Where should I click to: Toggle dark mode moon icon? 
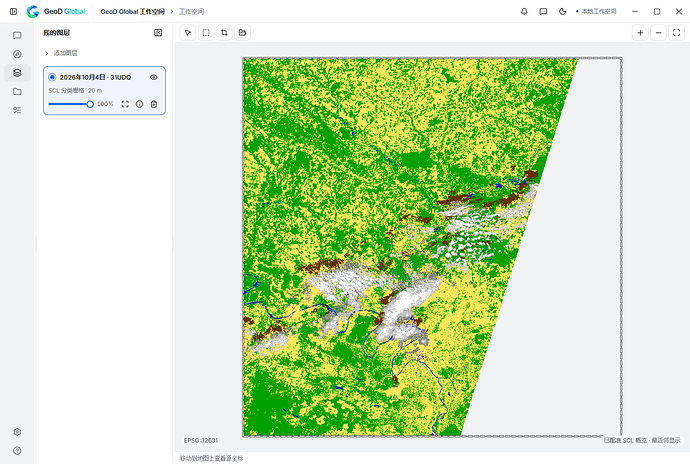[x=562, y=11]
